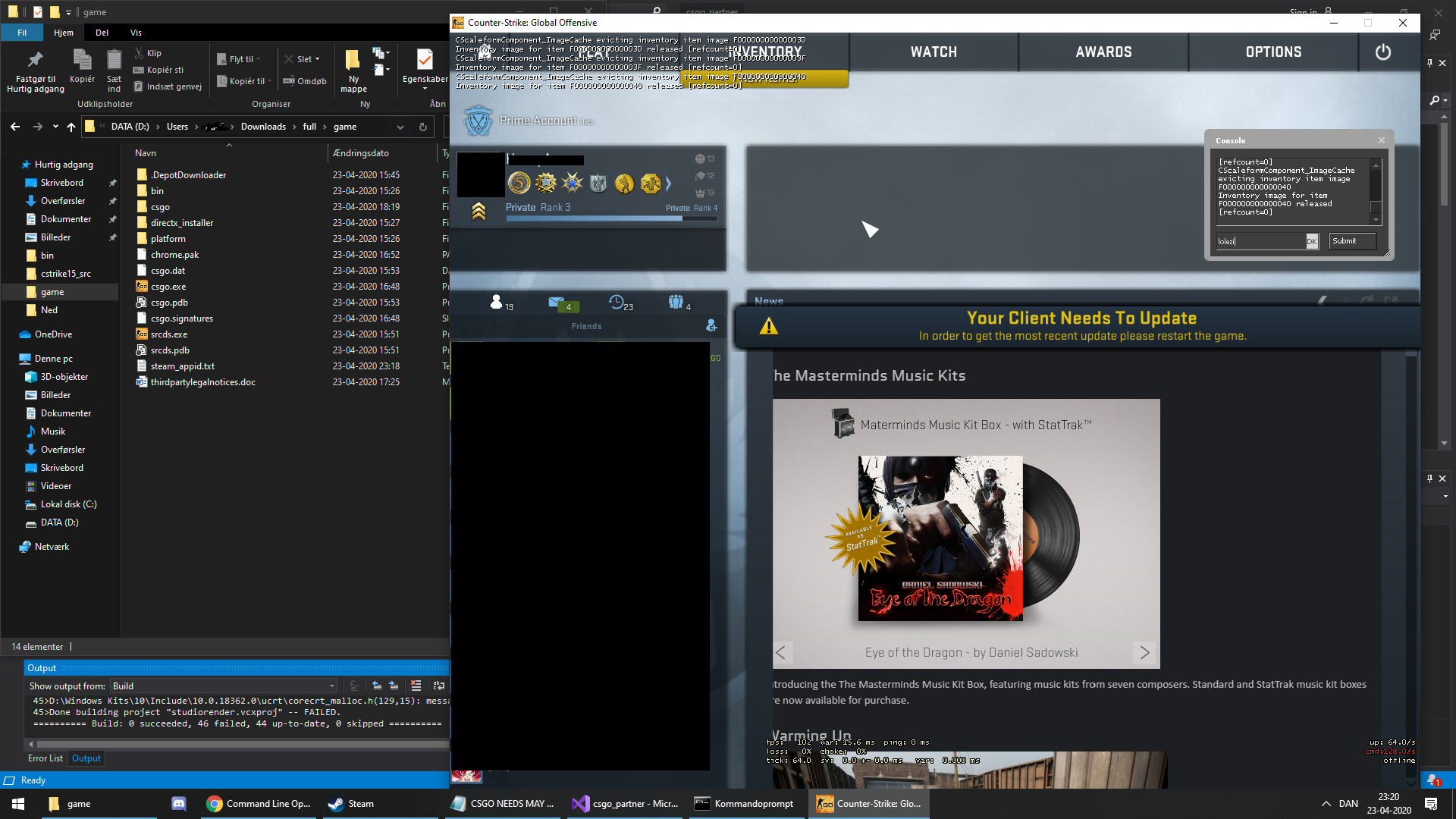Open the lobbies group icon showing 4
Image resolution: width=1456 pixels, height=819 pixels.
pyautogui.click(x=676, y=303)
